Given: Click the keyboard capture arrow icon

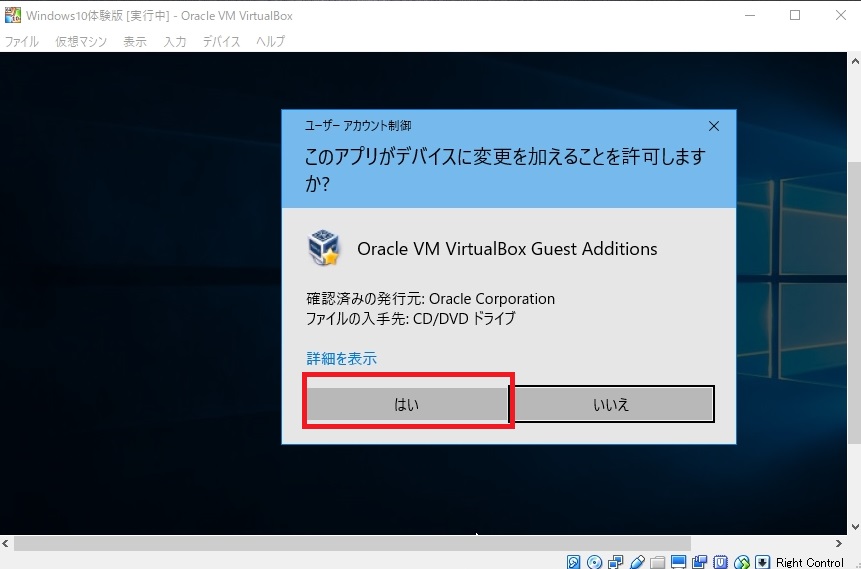Looking at the screenshot, I should point(763,562).
